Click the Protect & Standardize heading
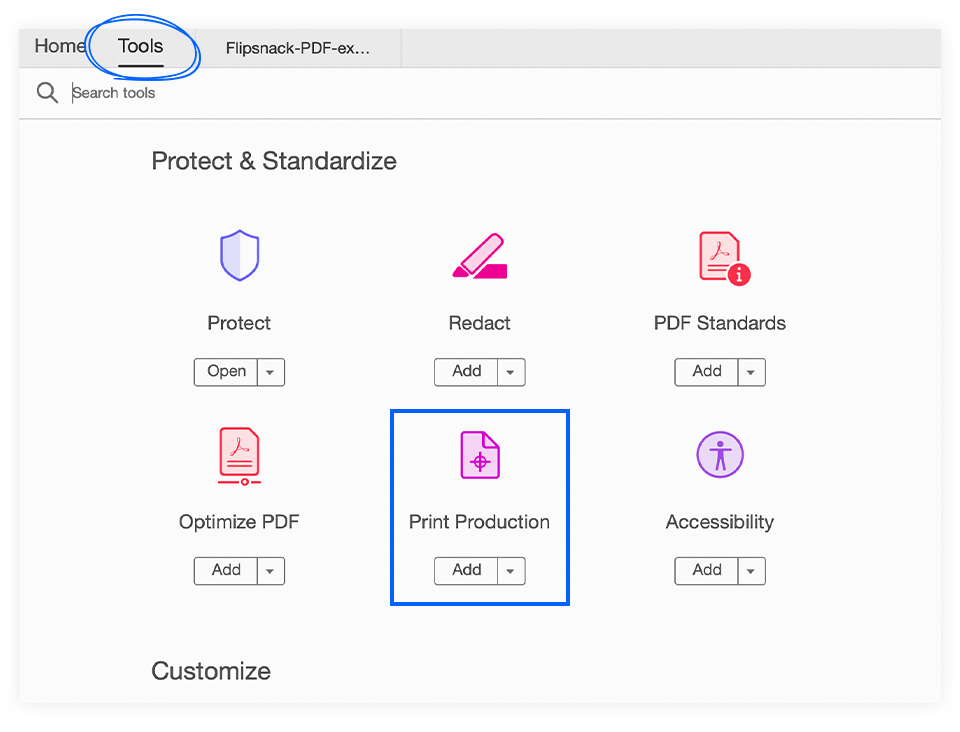Screen dimensions: 960x732 (274, 161)
